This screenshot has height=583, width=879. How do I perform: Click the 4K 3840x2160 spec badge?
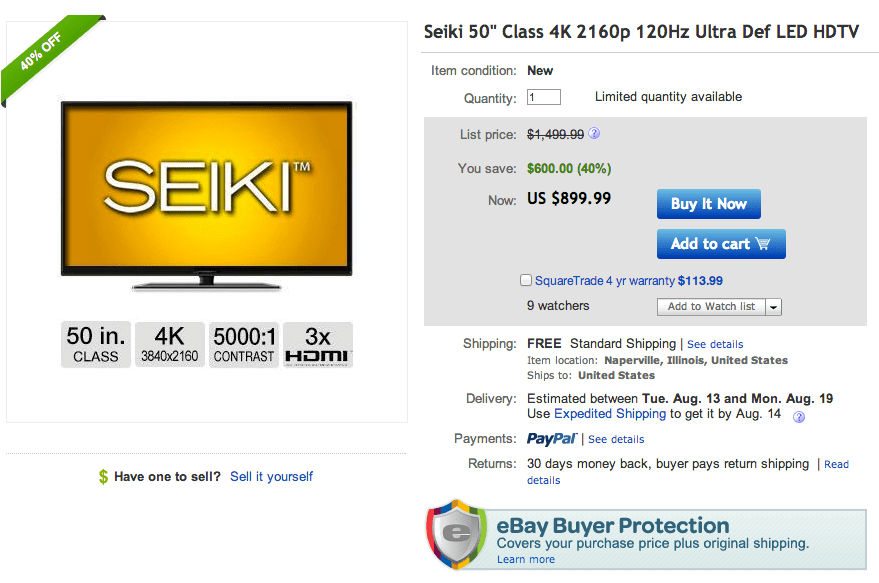(x=169, y=344)
